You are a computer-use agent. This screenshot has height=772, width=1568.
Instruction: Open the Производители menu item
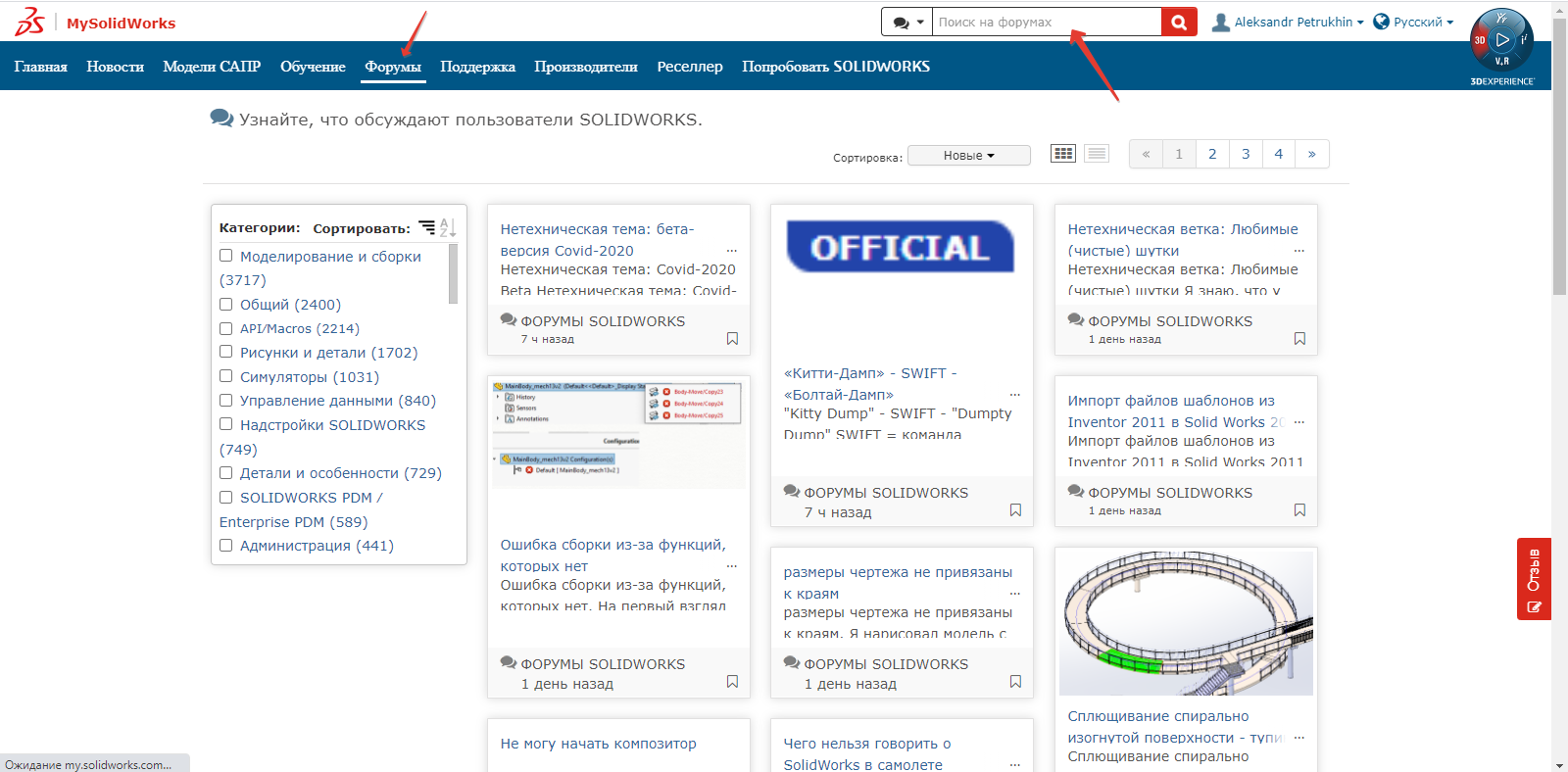pyautogui.click(x=586, y=67)
